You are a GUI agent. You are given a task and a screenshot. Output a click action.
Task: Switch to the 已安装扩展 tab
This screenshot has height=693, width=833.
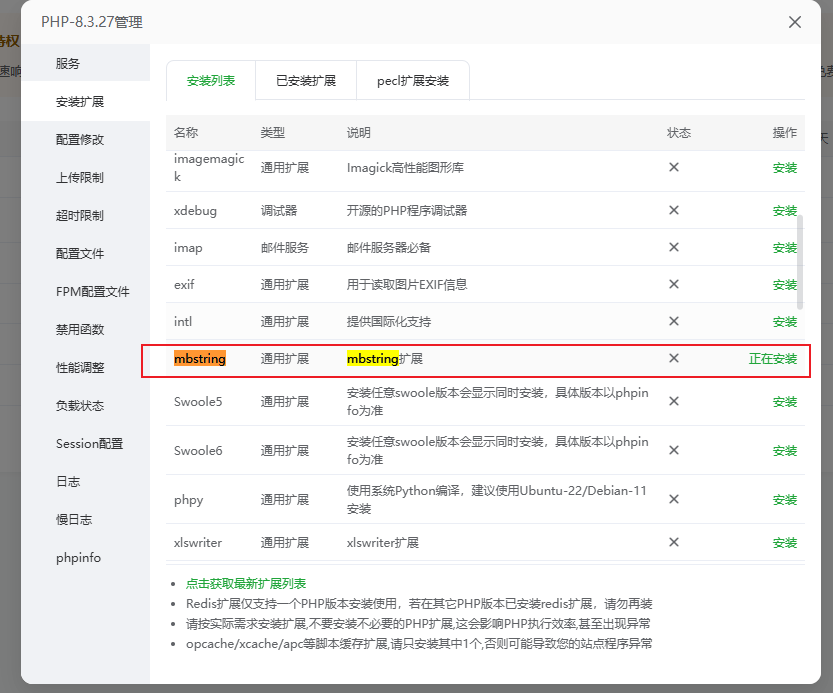point(305,81)
